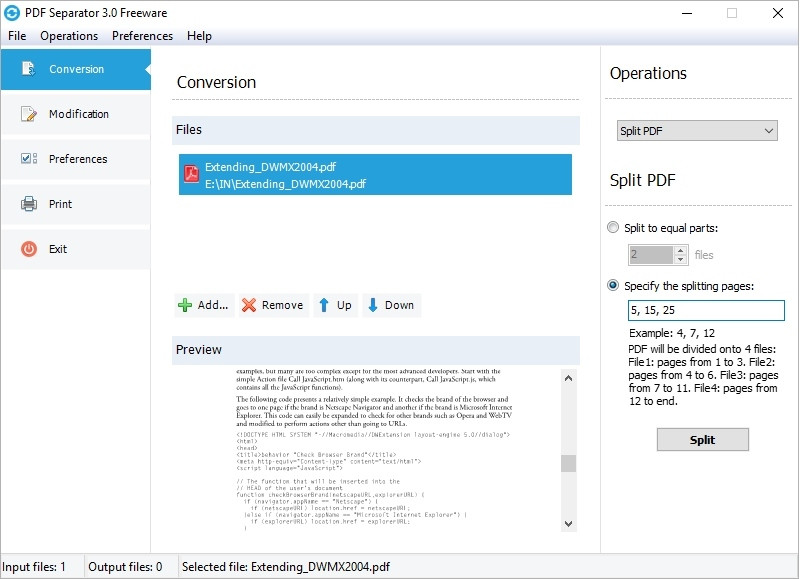Click the Preferences checklist icon in sidebar
This screenshot has width=800, height=579.
coord(29,159)
